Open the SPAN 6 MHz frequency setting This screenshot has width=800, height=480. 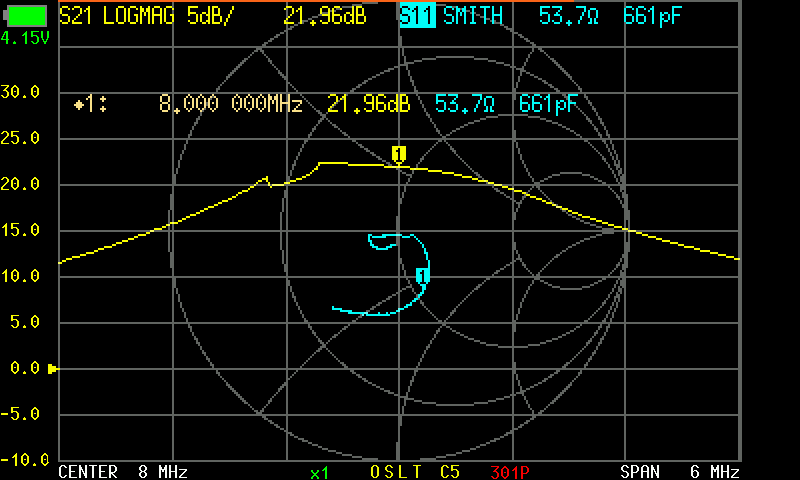pyautogui.click(x=680, y=471)
